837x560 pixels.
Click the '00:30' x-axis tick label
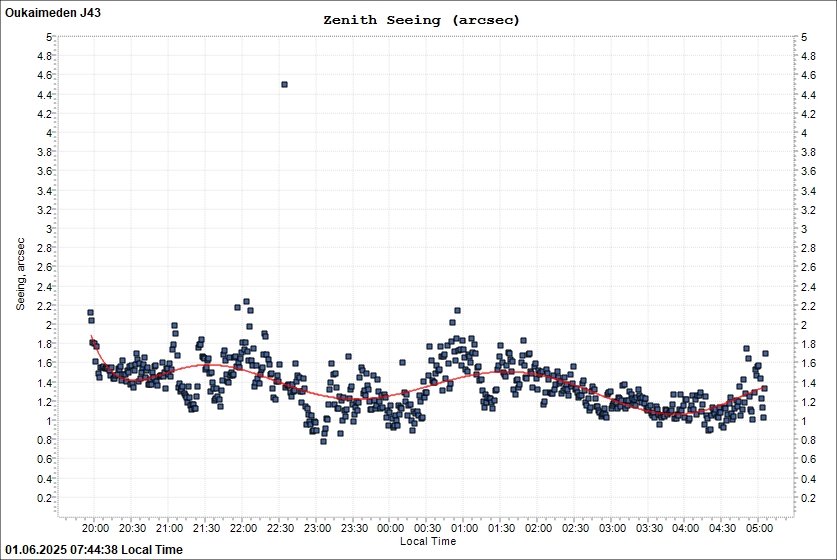tap(428, 528)
